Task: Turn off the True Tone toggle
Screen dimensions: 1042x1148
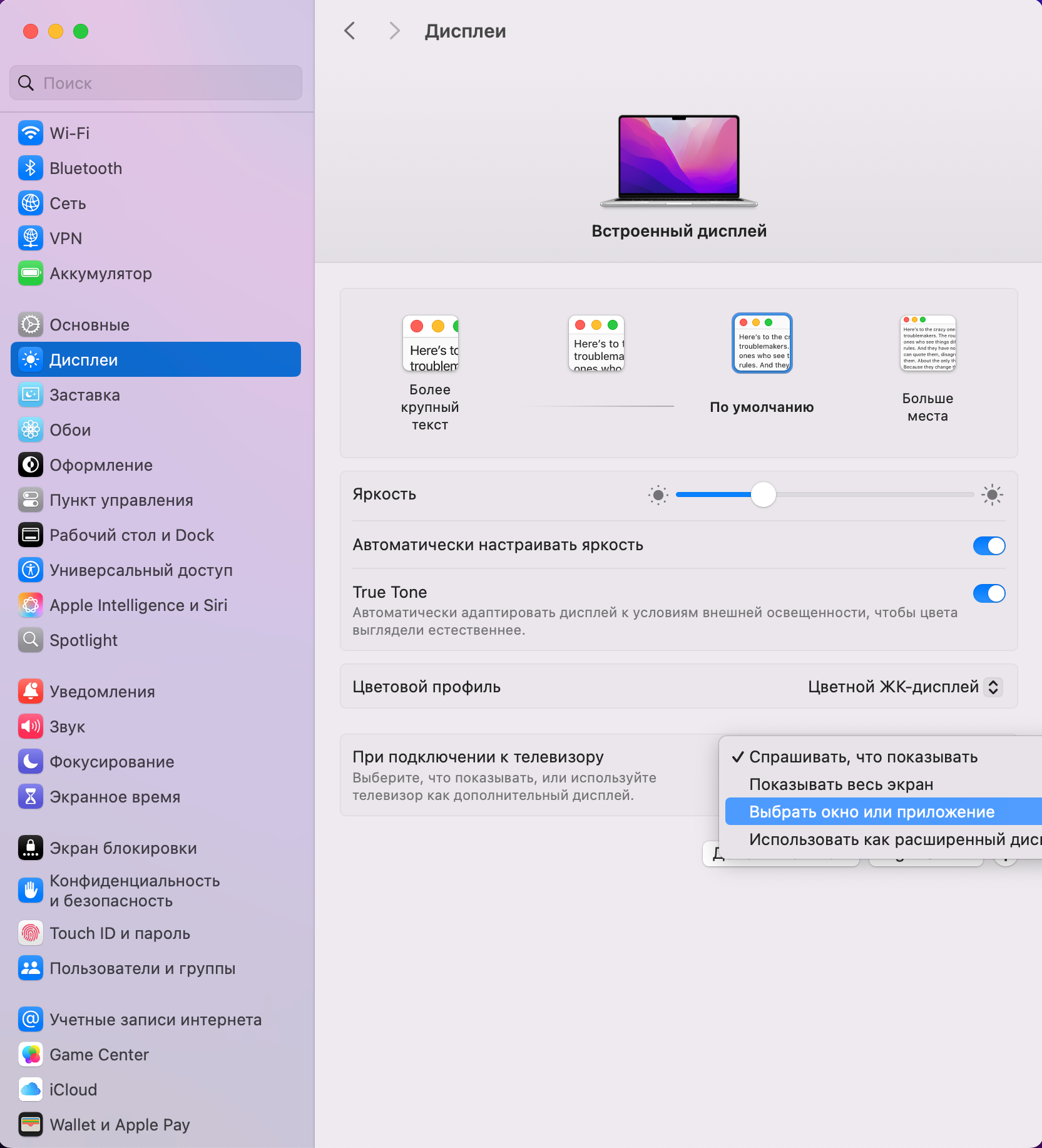Action: pyautogui.click(x=989, y=593)
